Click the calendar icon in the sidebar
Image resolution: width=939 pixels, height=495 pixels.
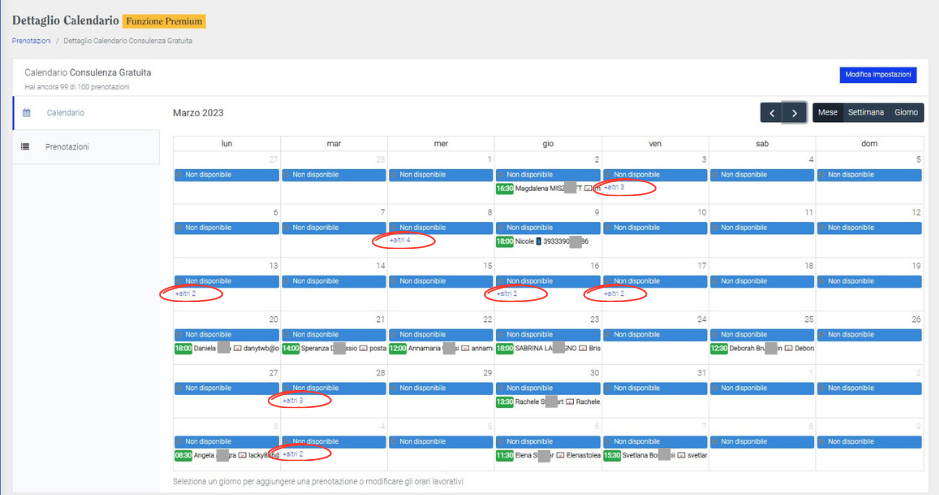point(27,113)
